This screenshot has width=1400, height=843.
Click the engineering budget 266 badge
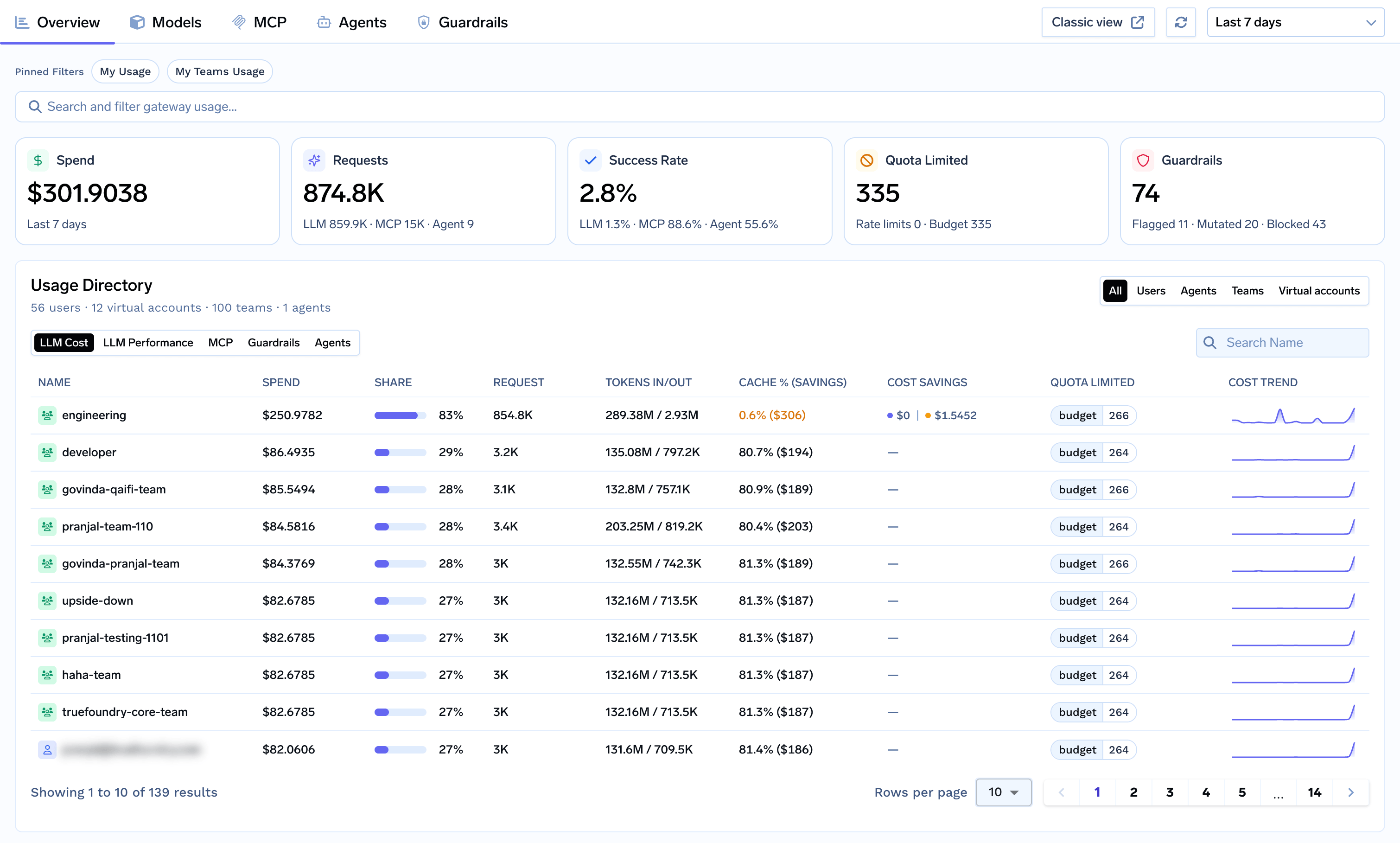click(x=1094, y=415)
